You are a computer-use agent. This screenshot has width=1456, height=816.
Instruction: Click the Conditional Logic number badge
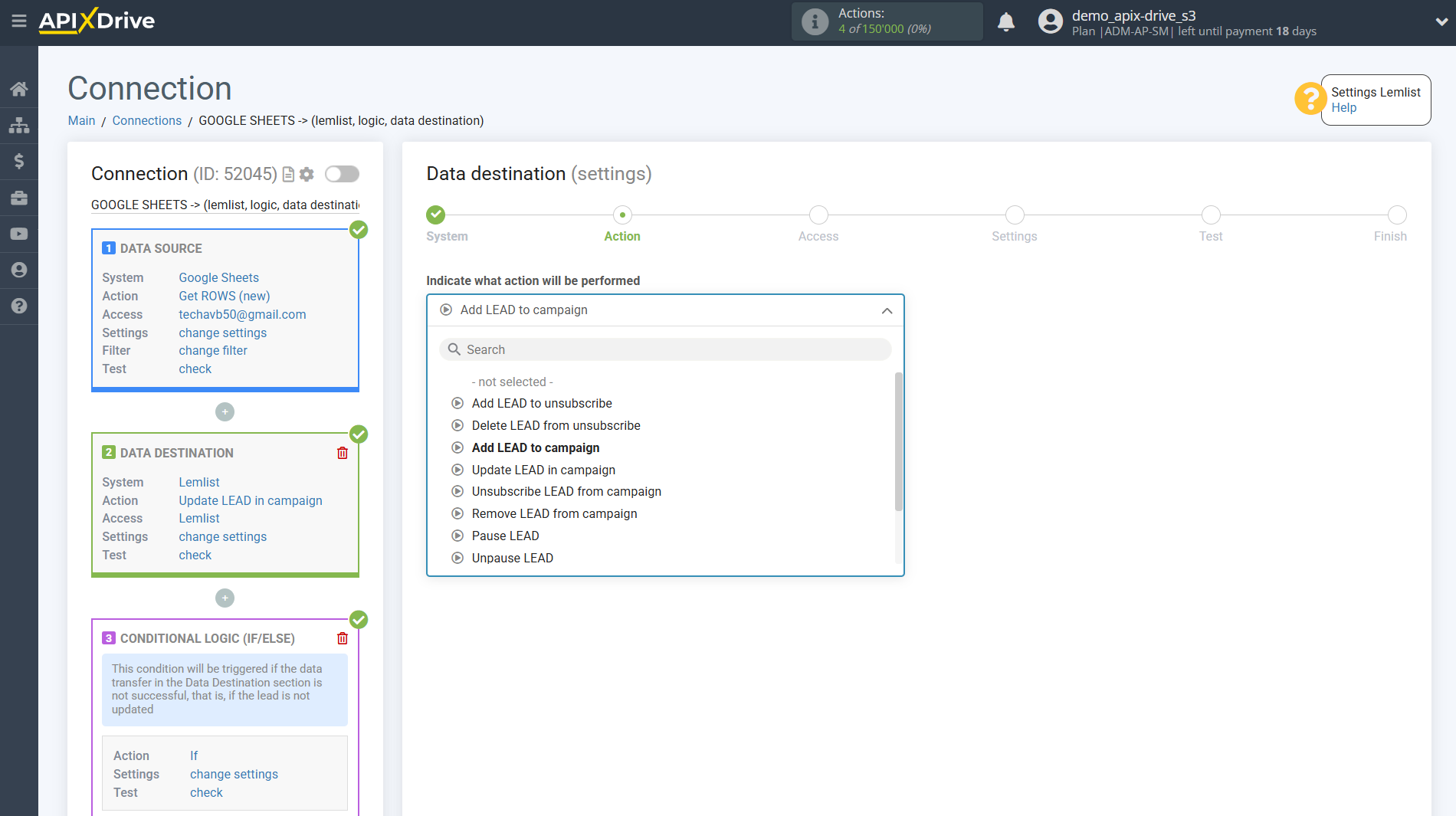[109, 638]
